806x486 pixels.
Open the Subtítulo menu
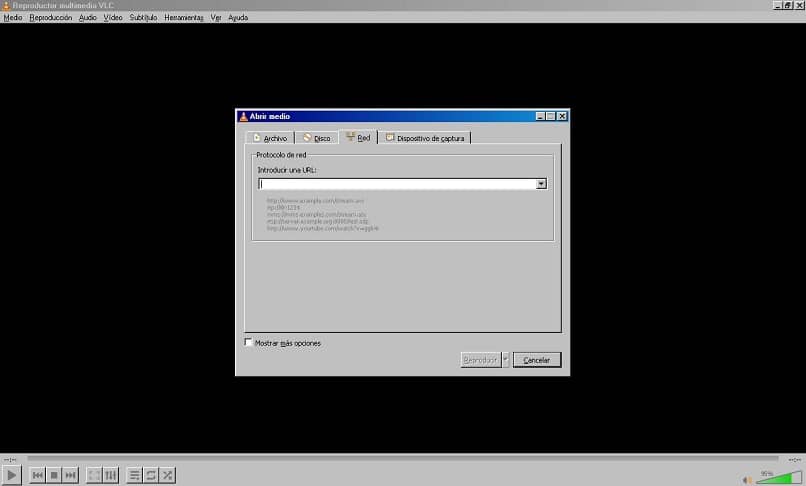point(143,17)
